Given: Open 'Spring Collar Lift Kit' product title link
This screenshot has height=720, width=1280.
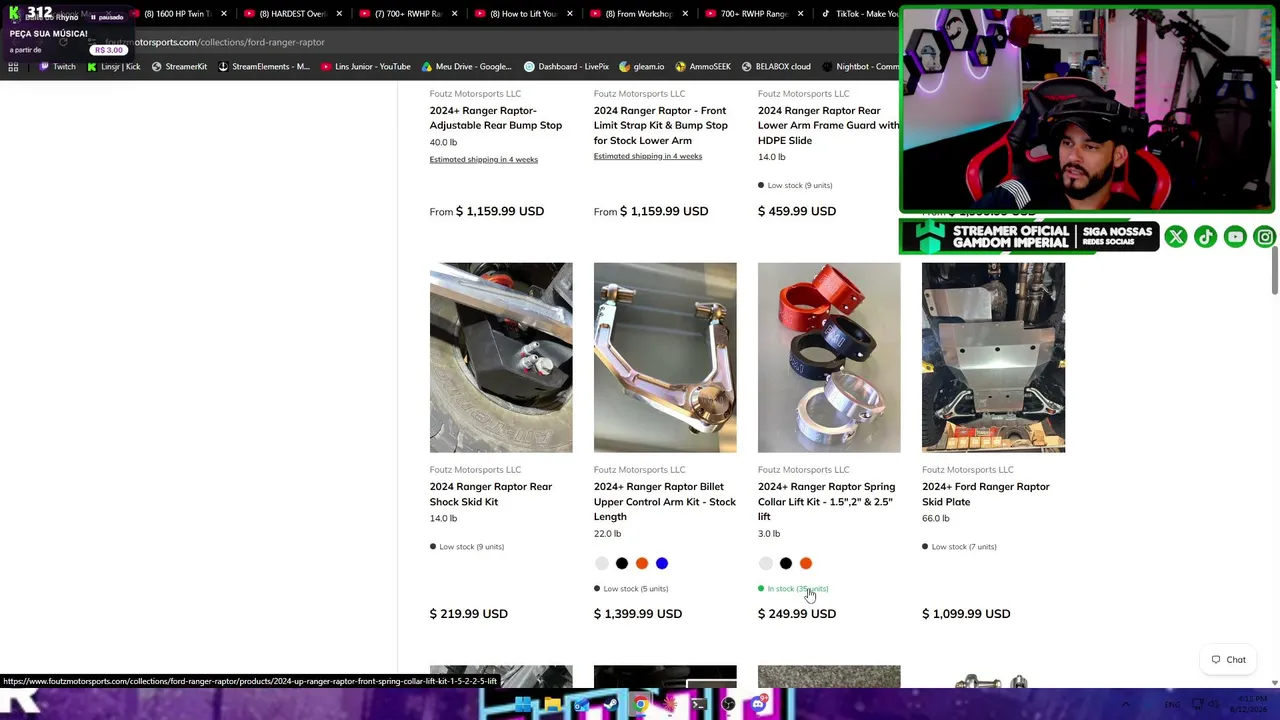Looking at the screenshot, I should click(x=827, y=502).
